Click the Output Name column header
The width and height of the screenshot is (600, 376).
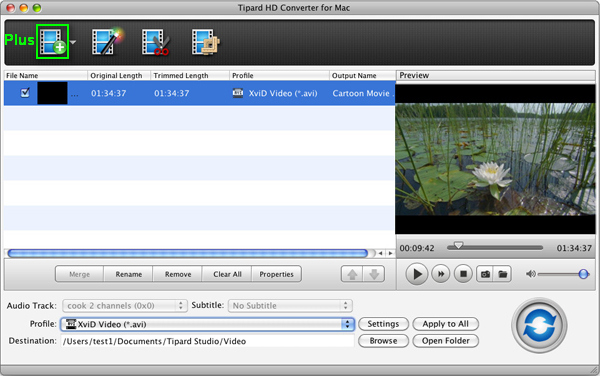pyautogui.click(x=362, y=75)
